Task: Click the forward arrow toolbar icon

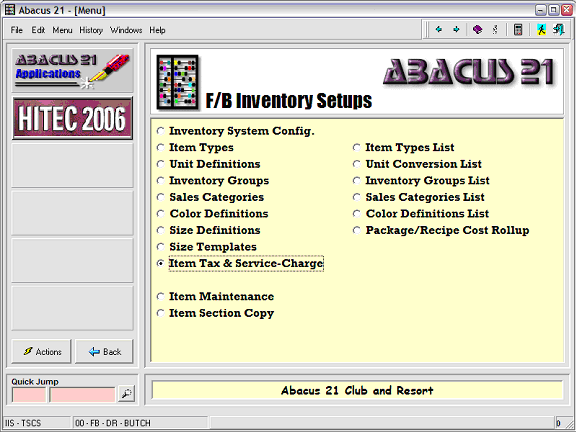Action: [456, 29]
